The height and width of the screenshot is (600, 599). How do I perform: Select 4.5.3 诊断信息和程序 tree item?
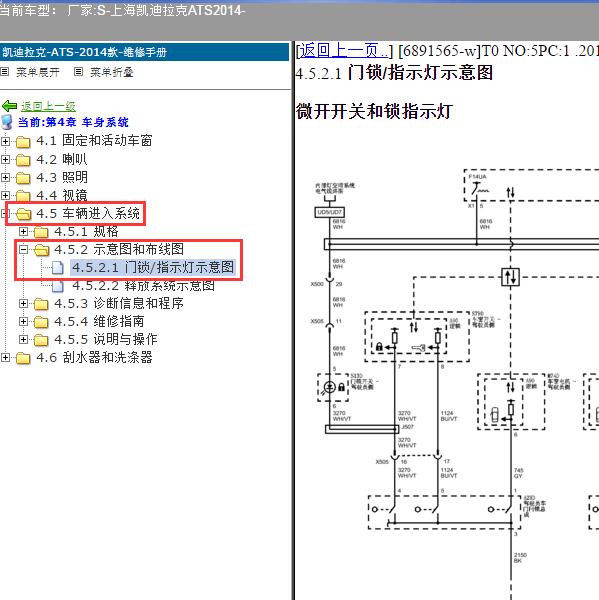coord(119,303)
